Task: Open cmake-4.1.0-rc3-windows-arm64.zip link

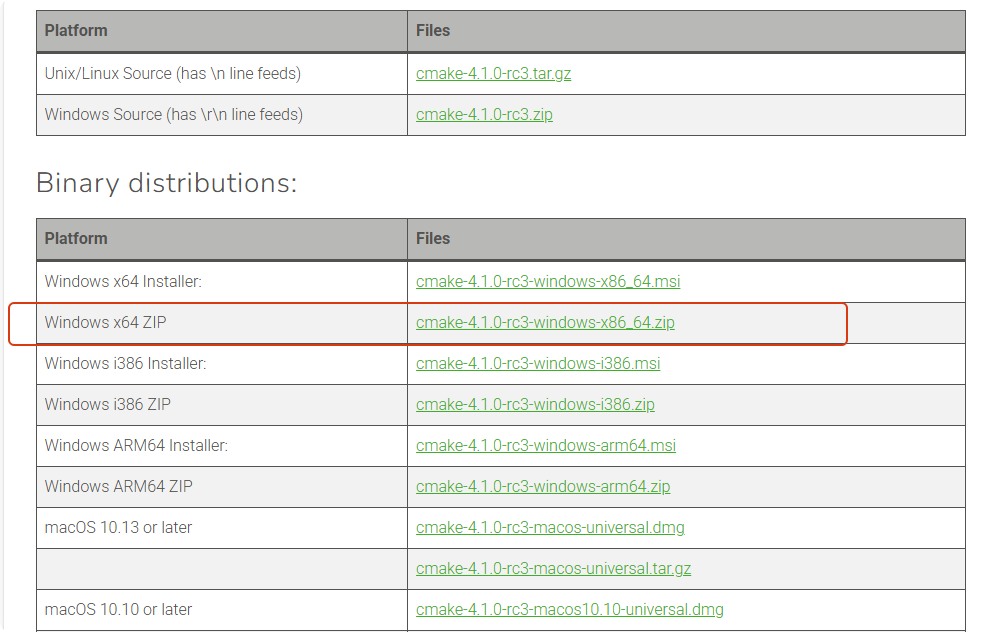Action: coord(543,487)
